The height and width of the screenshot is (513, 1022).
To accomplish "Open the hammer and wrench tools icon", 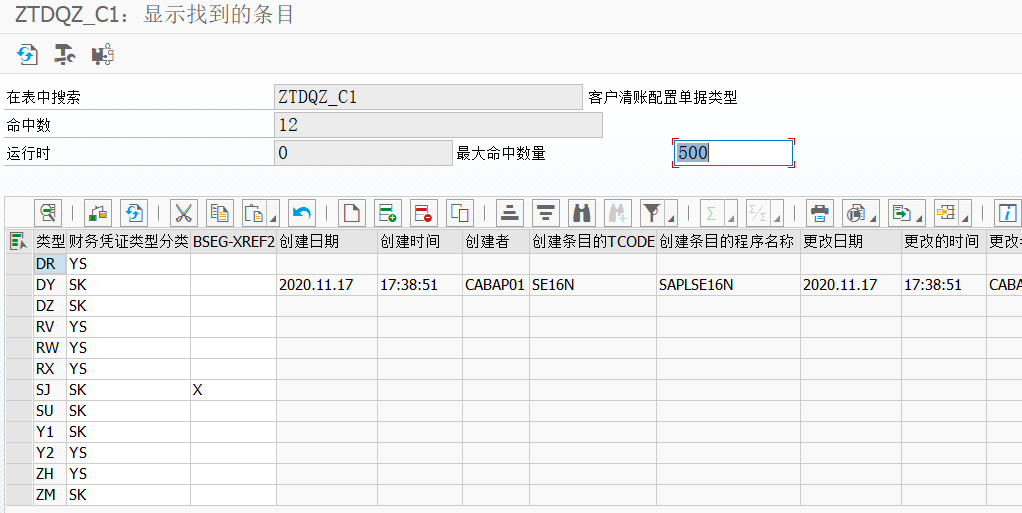I will (x=64, y=54).
